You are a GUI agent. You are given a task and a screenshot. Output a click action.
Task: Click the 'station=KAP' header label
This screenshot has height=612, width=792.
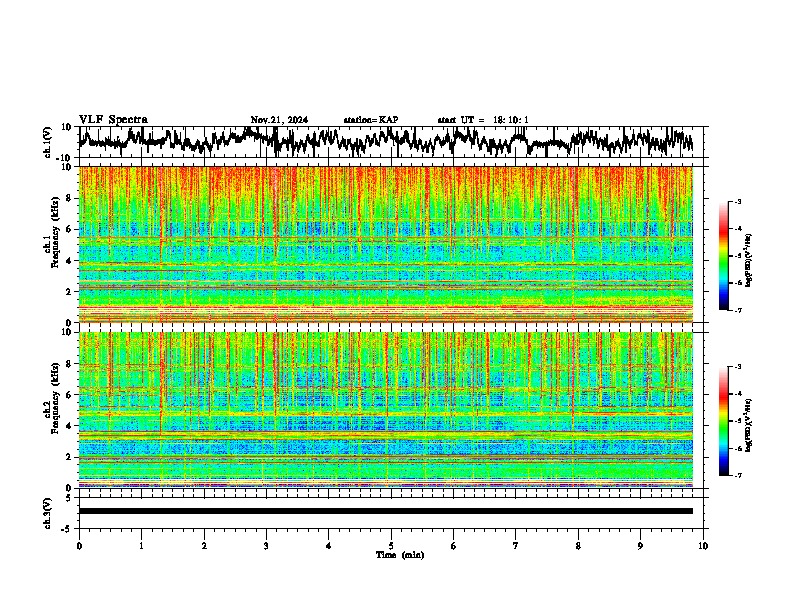pyautogui.click(x=371, y=120)
